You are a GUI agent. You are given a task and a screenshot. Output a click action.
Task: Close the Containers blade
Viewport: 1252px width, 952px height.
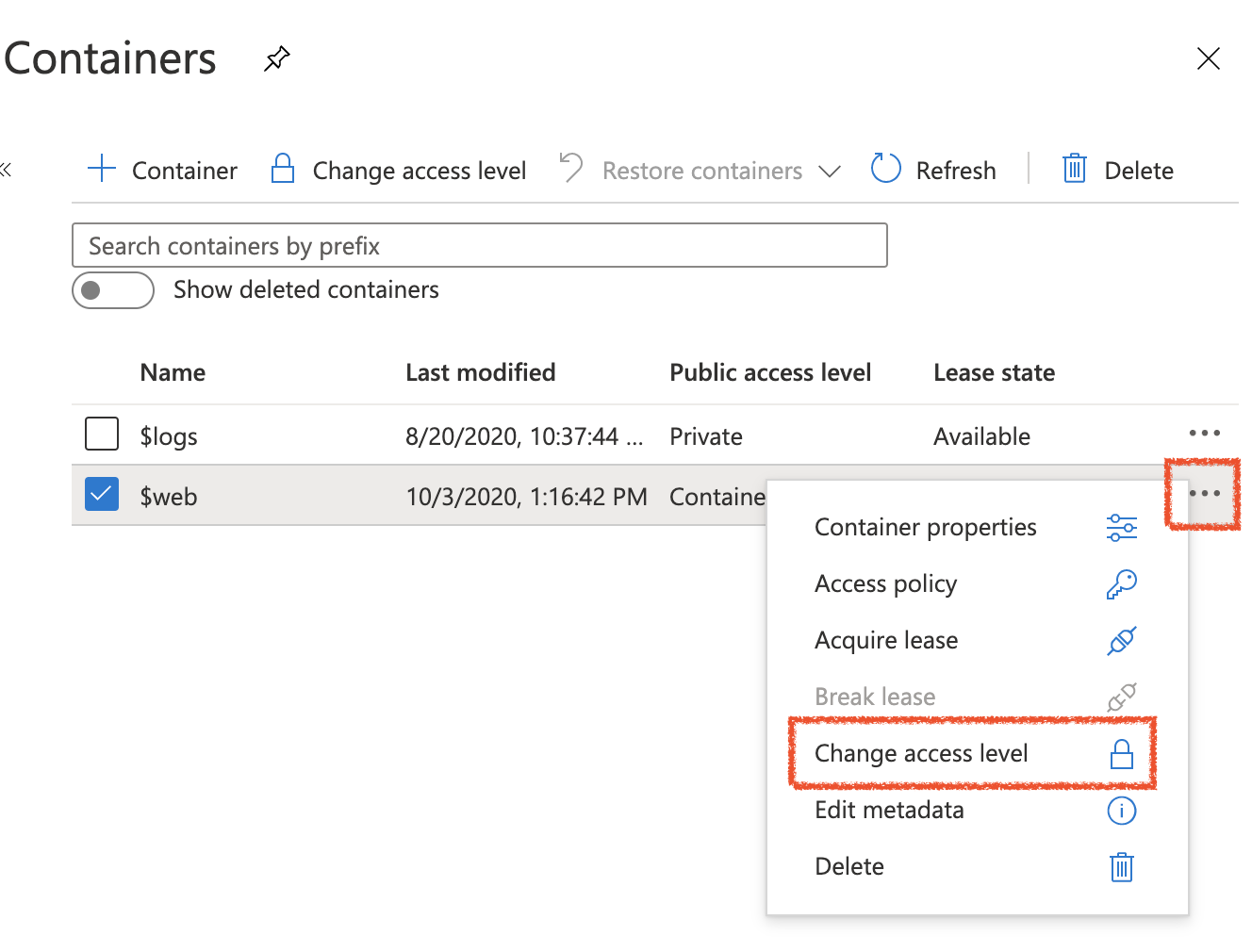(1208, 58)
